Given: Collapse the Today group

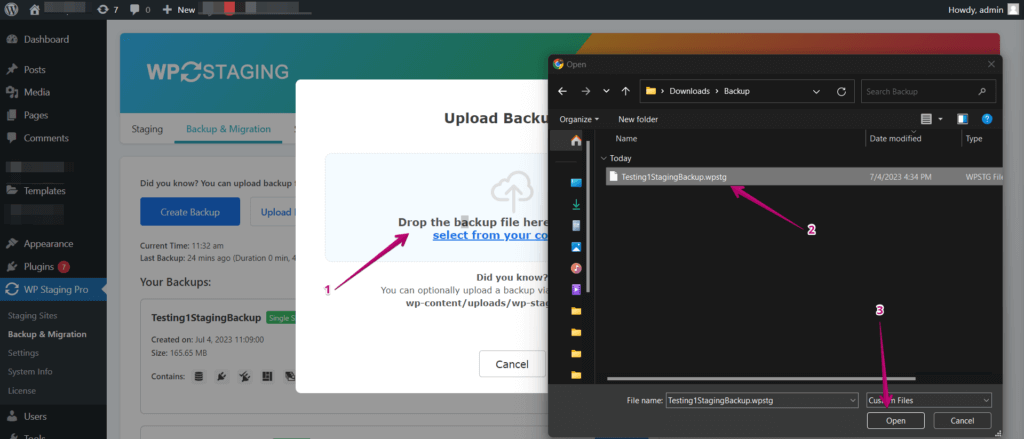Looking at the screenshot, I should (x=604, y=158).
